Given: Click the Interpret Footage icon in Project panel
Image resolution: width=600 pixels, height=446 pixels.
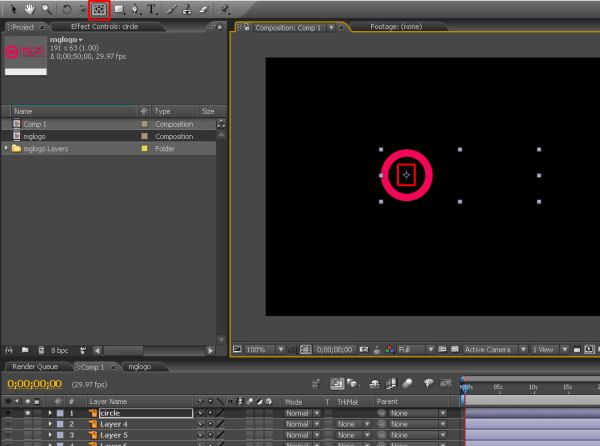Looking at the screenshot, I should coord(9,350).
